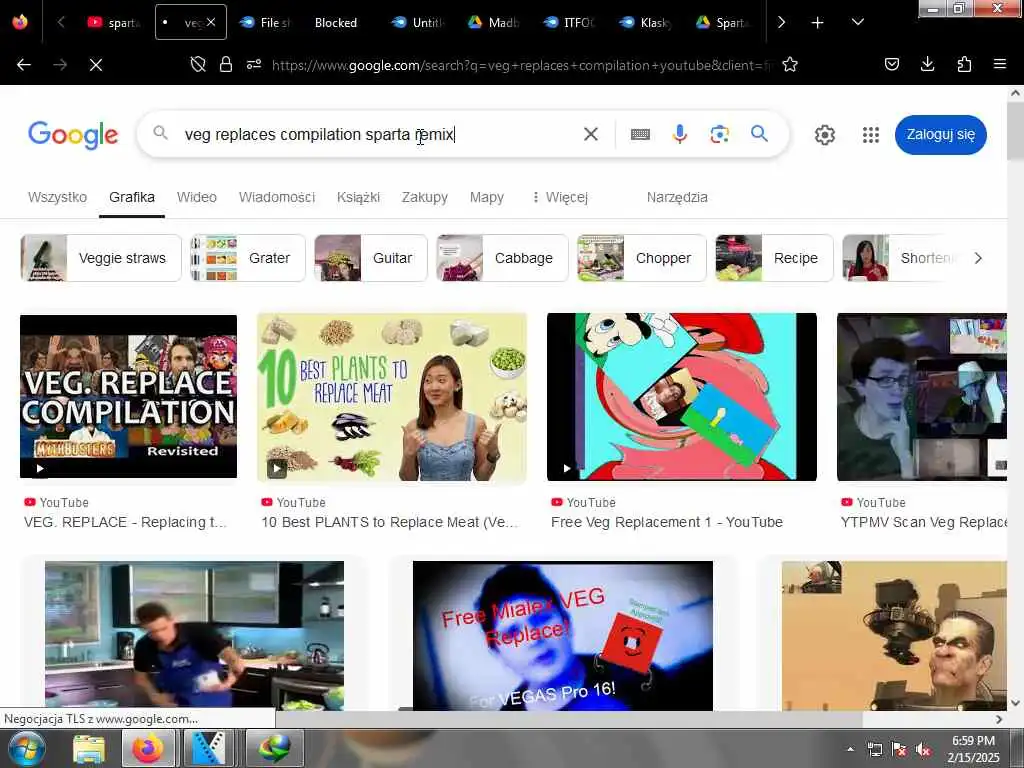1024x768 pixels.
Task: Show site security padlock info
Action: click(226, 64)
